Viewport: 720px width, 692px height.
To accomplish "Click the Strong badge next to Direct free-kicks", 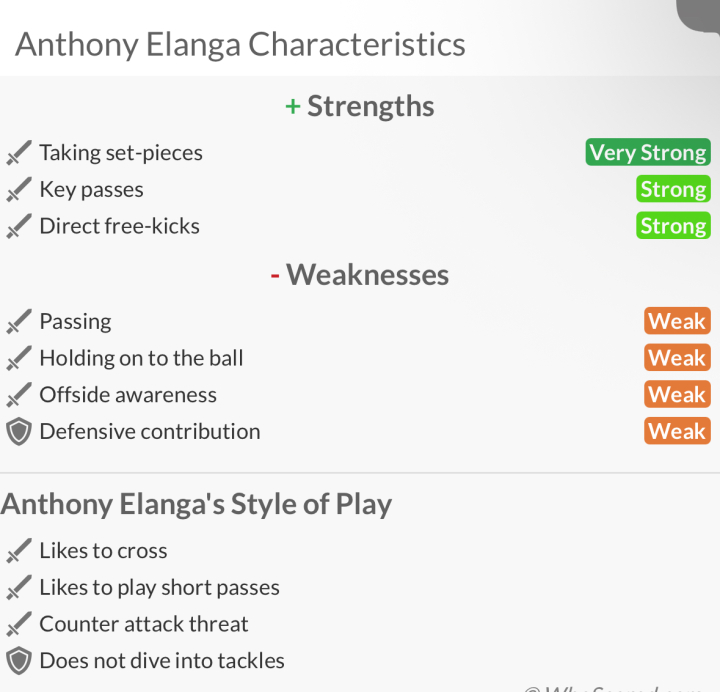I will coord(673,225).
